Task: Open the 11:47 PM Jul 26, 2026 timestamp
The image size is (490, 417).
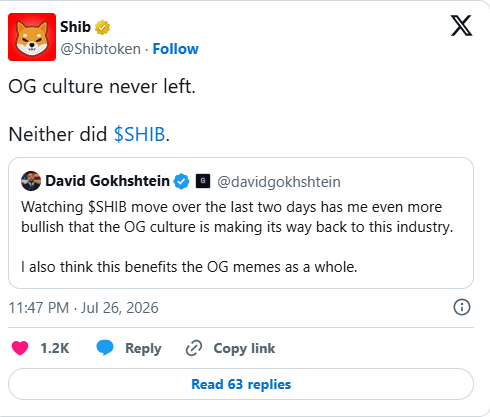Action: click(x=83, y=308)
